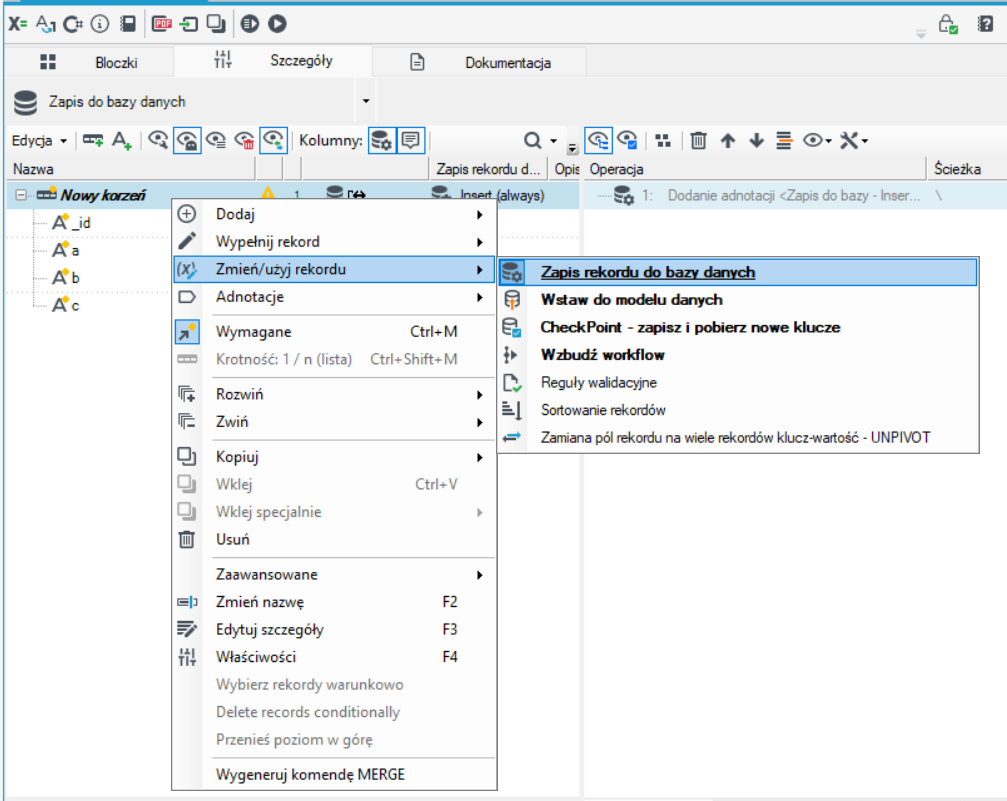Screen dimensions: 1007x801
Task: Open the Edycja dropdown menu
Action: 39,141
